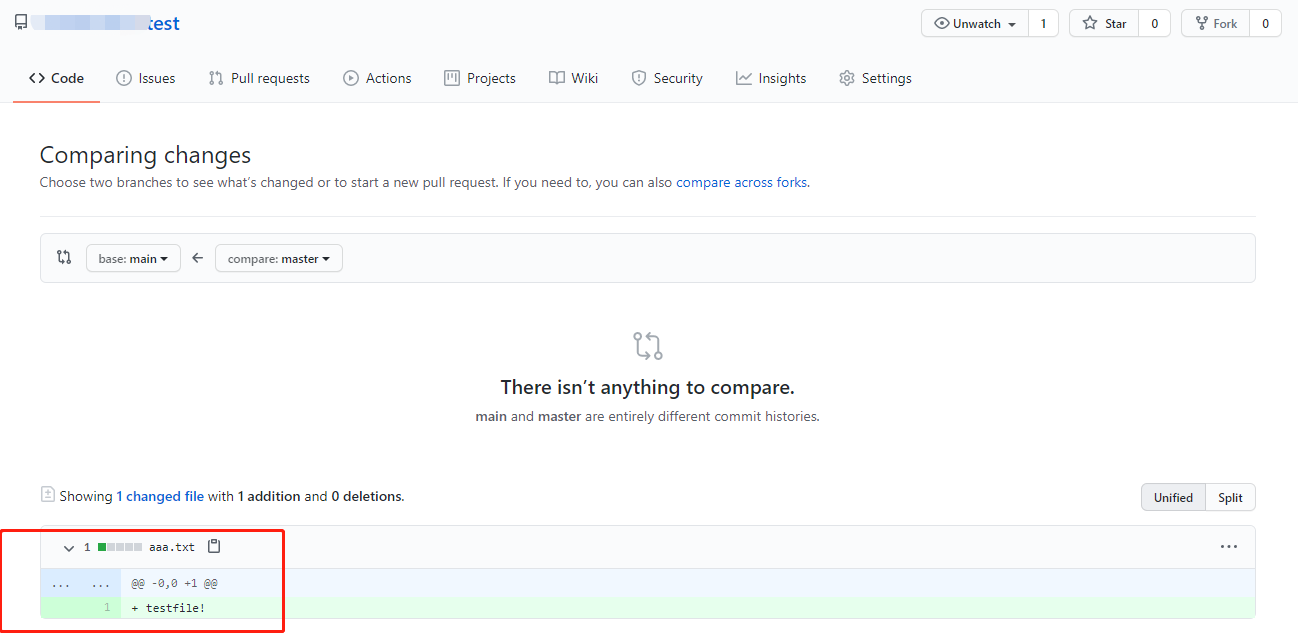The image size is (1298, 634).
Task: Click the swap branches compare icon
Action: tap(64, 258)
